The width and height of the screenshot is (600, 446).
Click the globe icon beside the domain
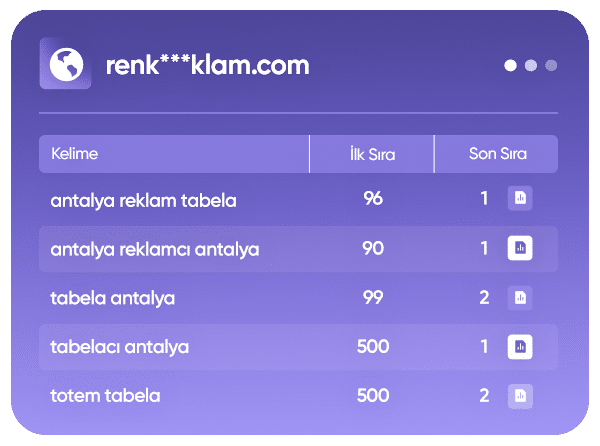click(x=65, y=64)
